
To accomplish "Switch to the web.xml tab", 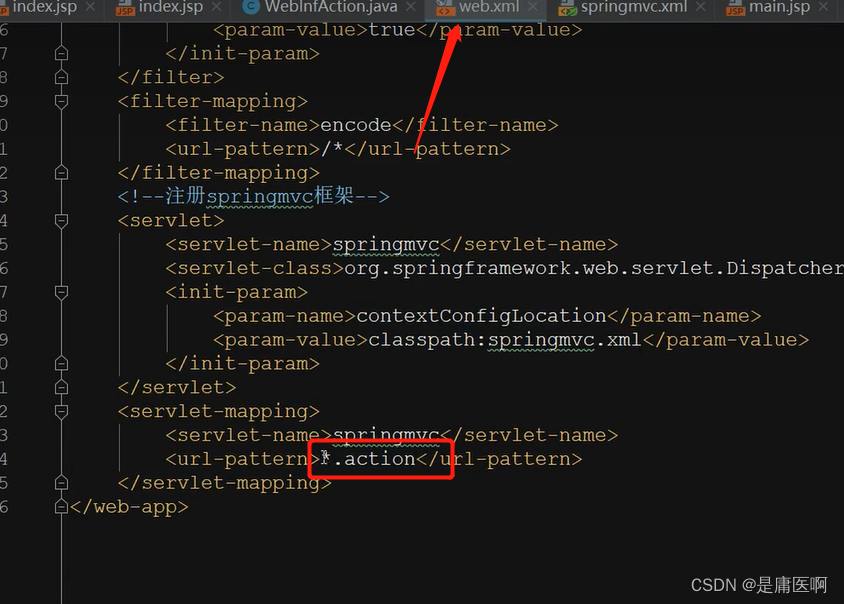I will [x=489, y=7].
